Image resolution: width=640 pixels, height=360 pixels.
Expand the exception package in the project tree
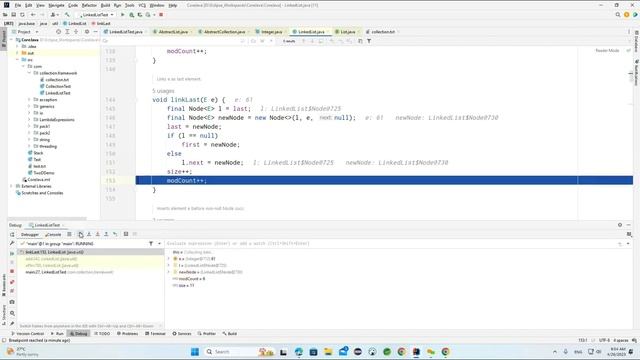[29, 100]
